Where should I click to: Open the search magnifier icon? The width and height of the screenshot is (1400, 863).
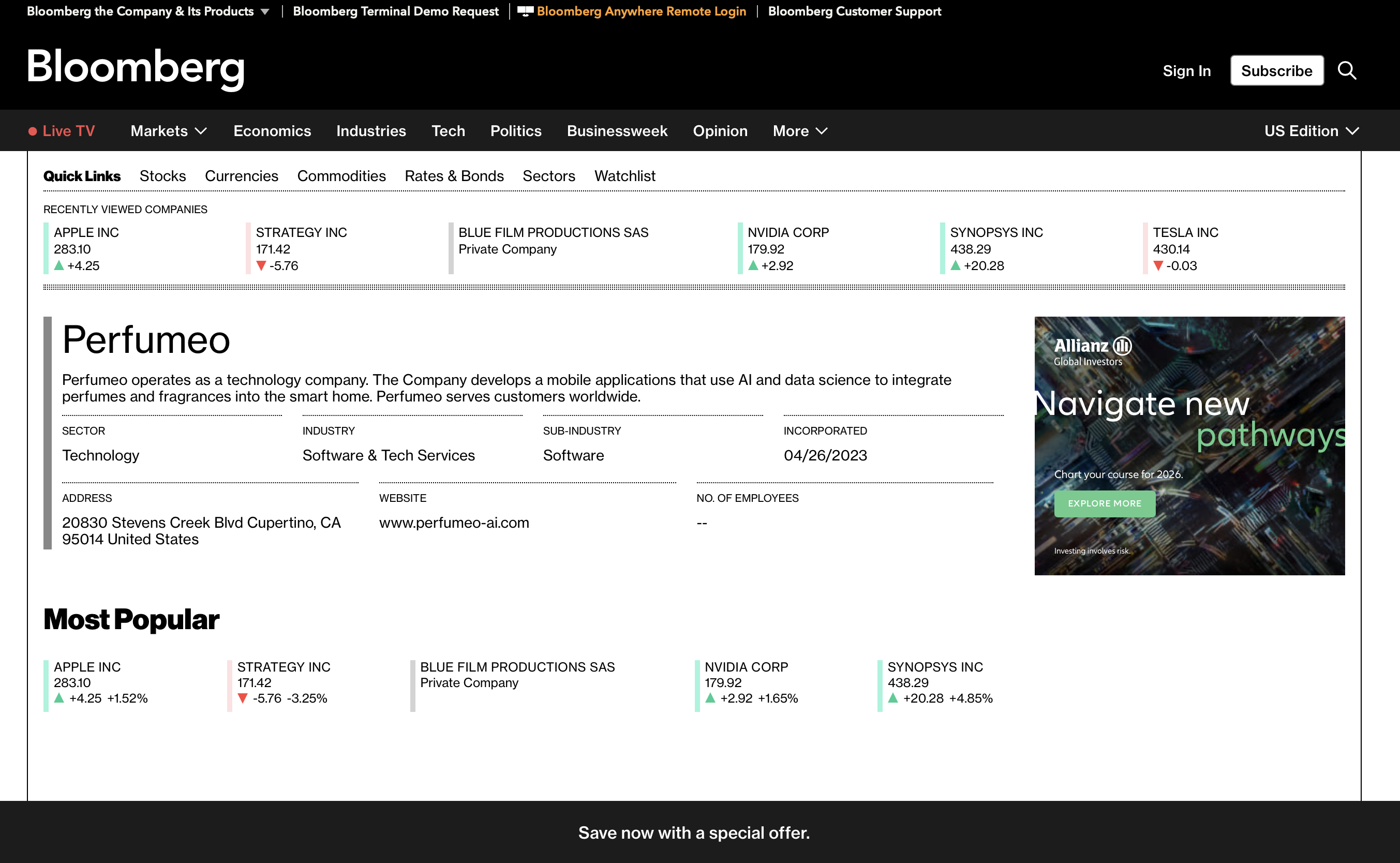1348,70
